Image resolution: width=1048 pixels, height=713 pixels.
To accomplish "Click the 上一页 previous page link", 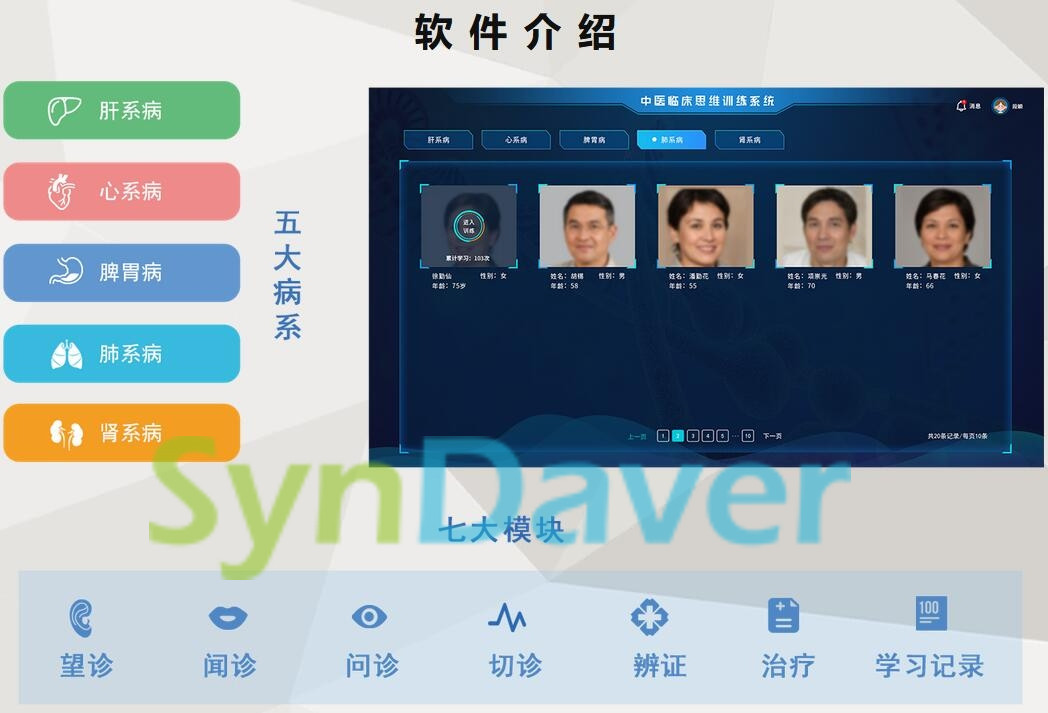I will point(634,435).
